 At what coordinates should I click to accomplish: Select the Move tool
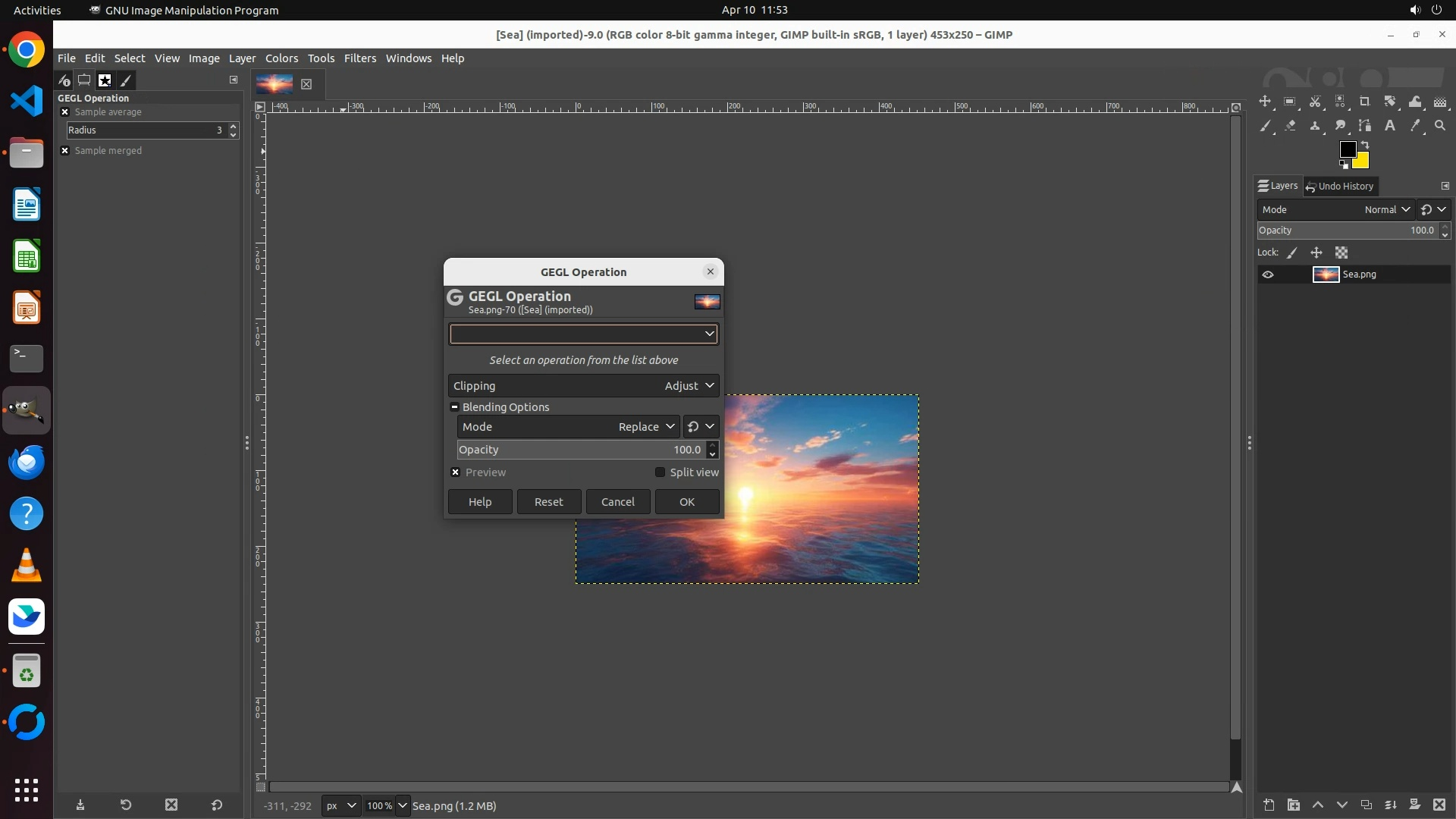click(1265, 102)
